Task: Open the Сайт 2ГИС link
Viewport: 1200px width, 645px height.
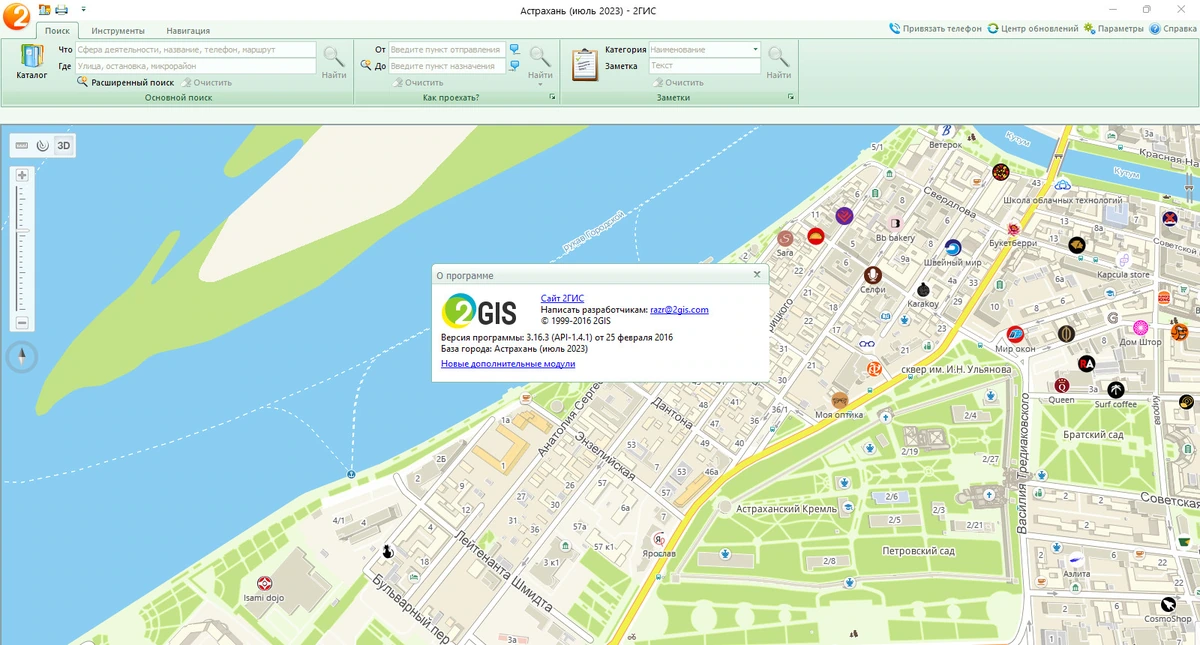Action: tap(562, 298)
